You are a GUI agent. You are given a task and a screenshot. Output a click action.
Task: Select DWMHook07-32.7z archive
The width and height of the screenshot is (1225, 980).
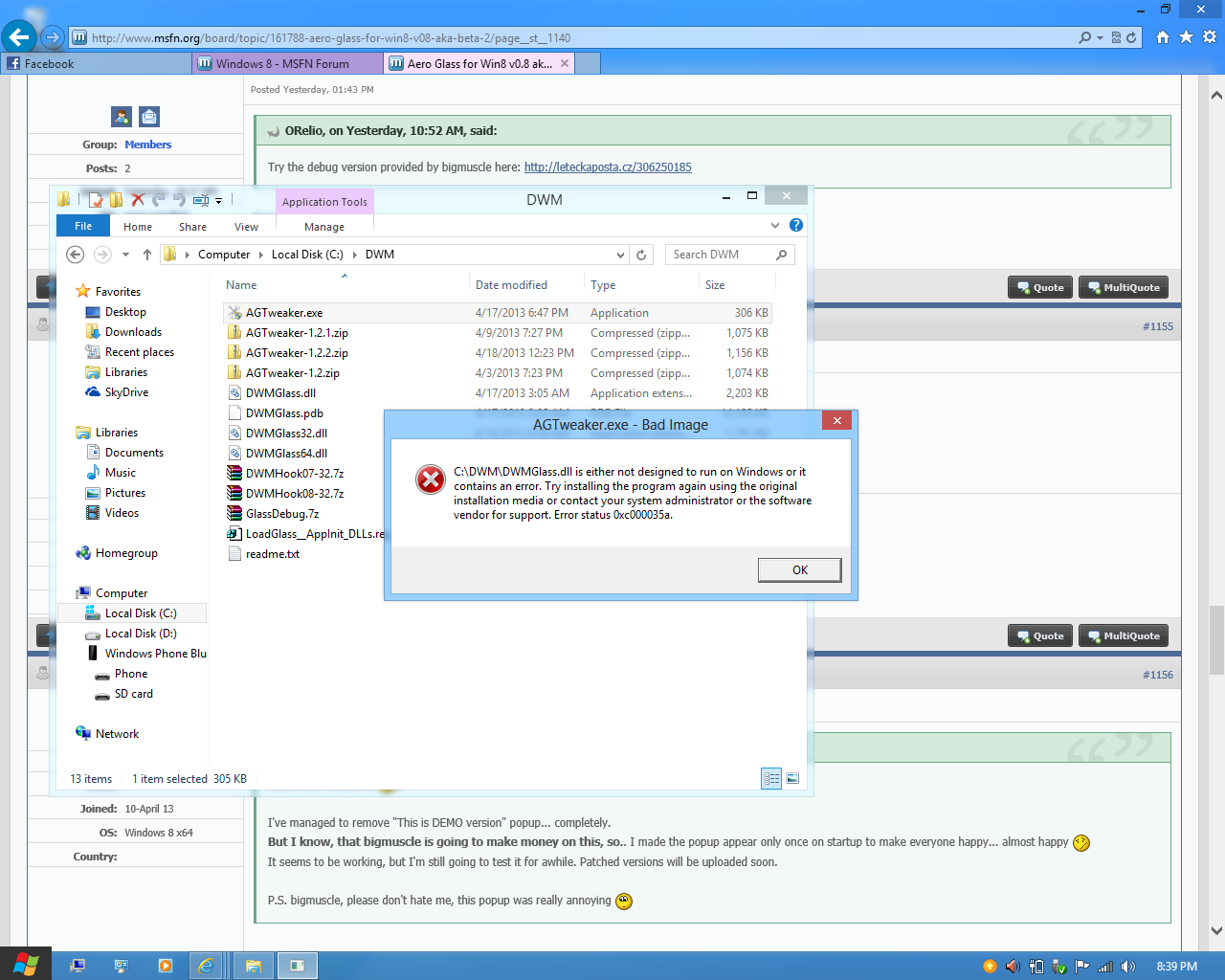click(295, 474)
